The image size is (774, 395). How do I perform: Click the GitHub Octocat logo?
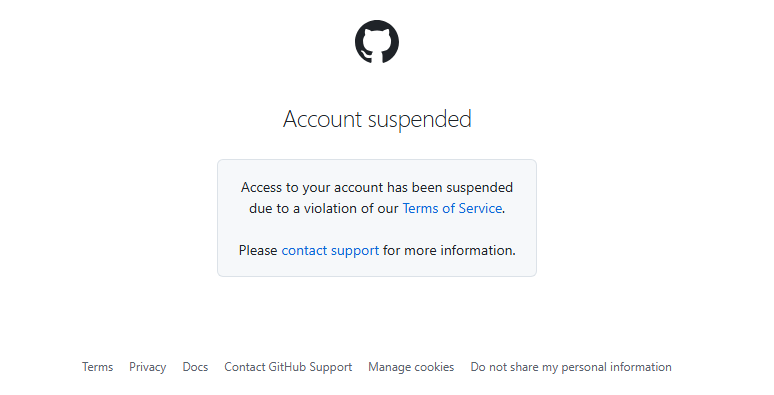pyautogui.click(x=377, y=42)
